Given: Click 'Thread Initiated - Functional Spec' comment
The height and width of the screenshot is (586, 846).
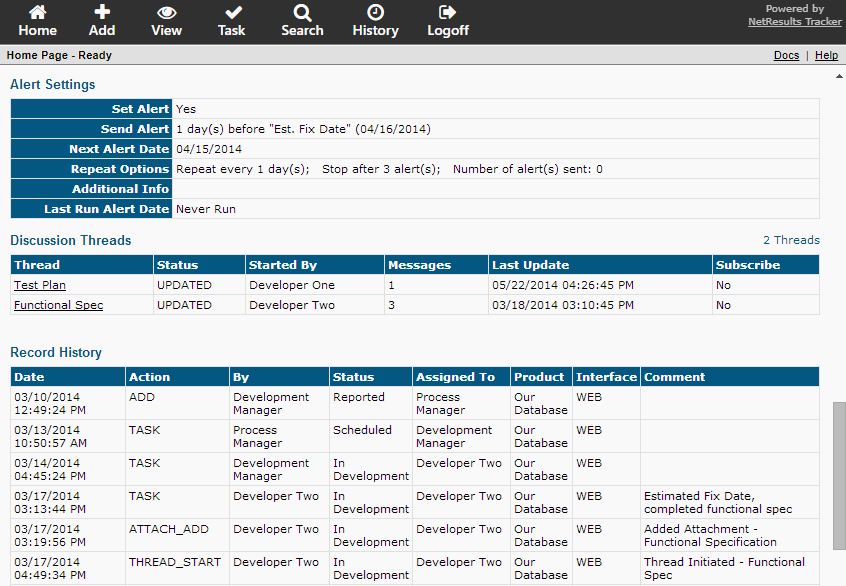Looking at the screenshot, I should tap(724, 568).
